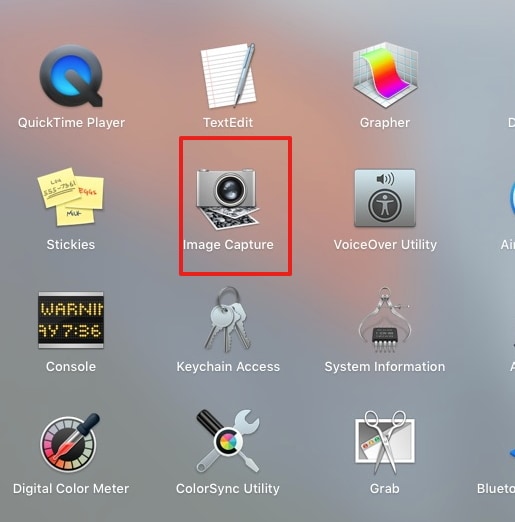Click the "ColorSync Utility" label text
This screenshot has width=515, height=522.
point(228,489)
